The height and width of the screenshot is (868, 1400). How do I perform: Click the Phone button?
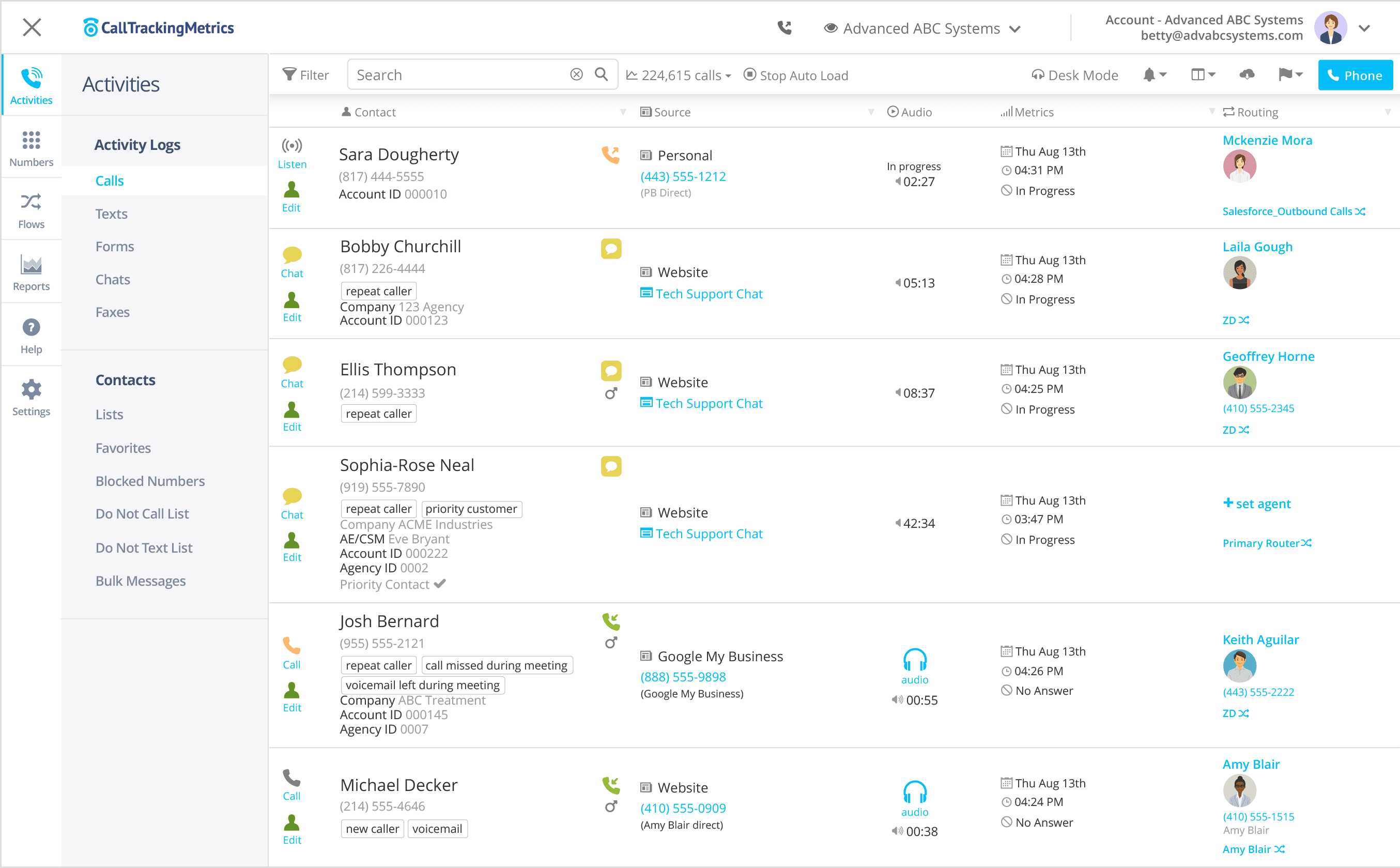click(1355, 74)
